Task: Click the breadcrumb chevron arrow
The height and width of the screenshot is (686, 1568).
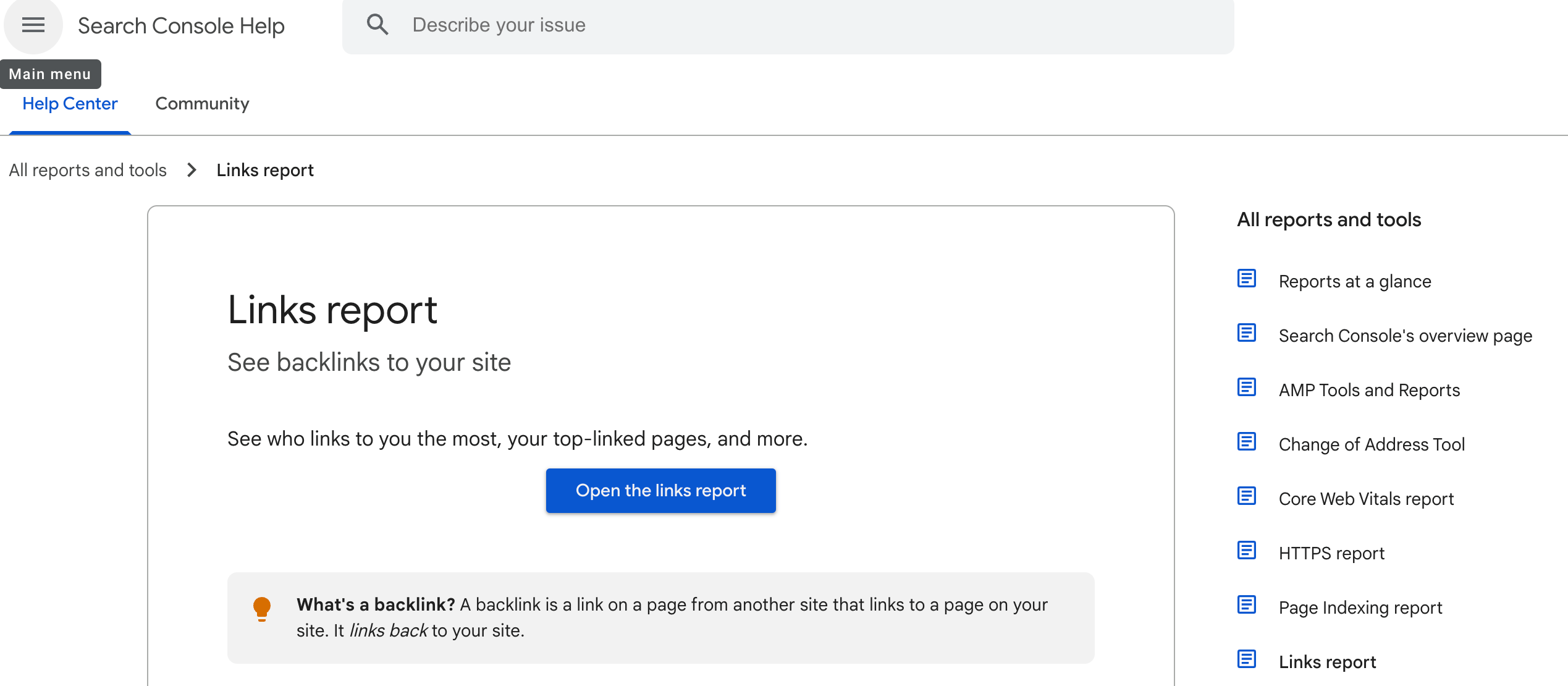Action: click(x=192, y=170)
